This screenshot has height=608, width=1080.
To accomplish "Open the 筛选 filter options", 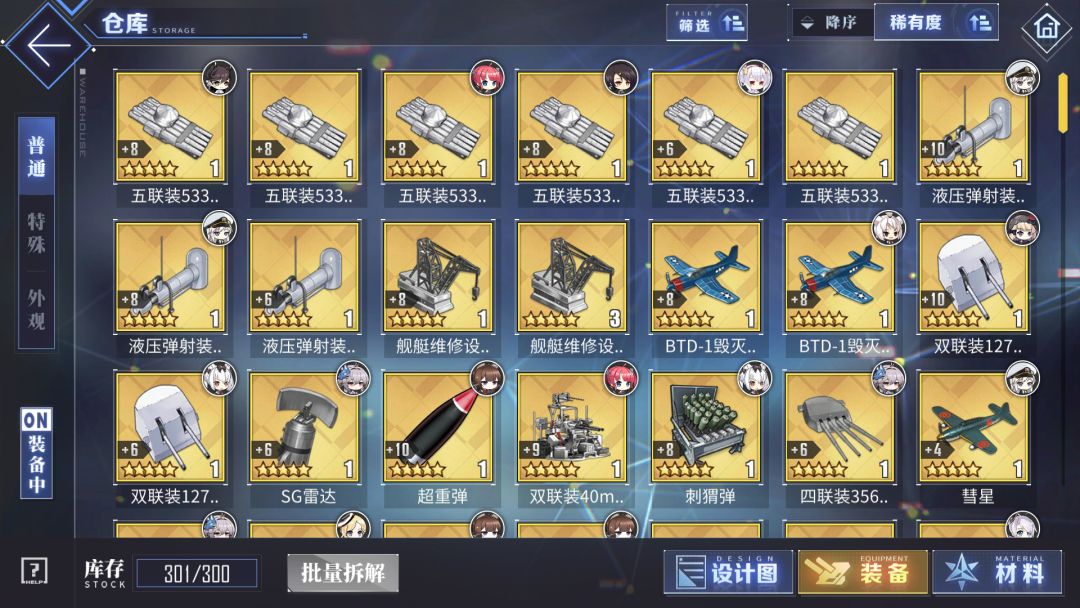I will 707,23.
